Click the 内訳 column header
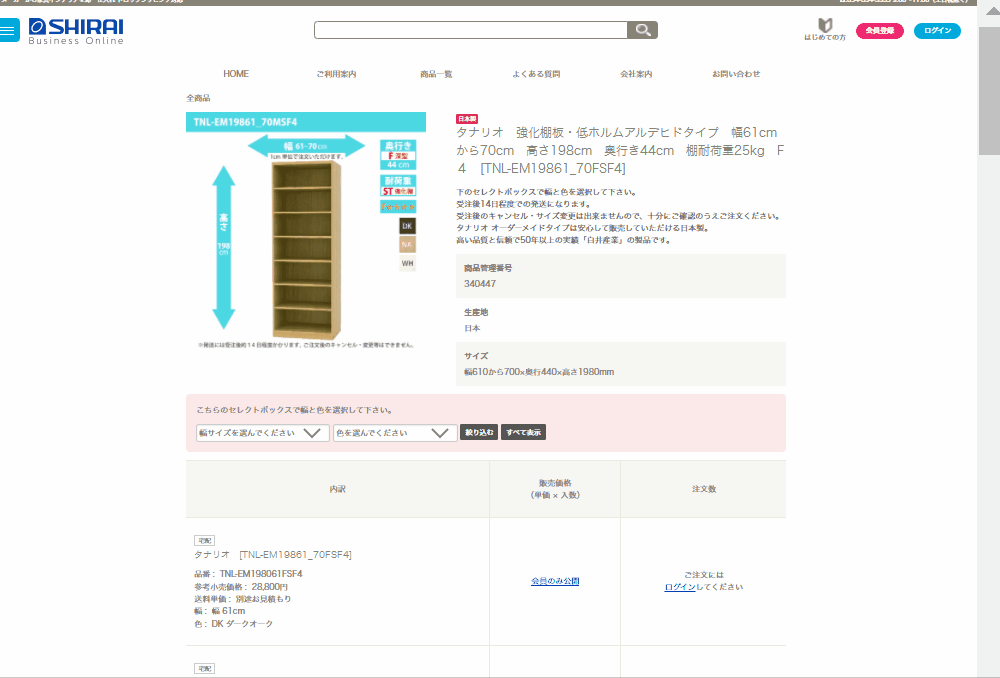This screenshot has width=1000, height=678. coord(337,489)
